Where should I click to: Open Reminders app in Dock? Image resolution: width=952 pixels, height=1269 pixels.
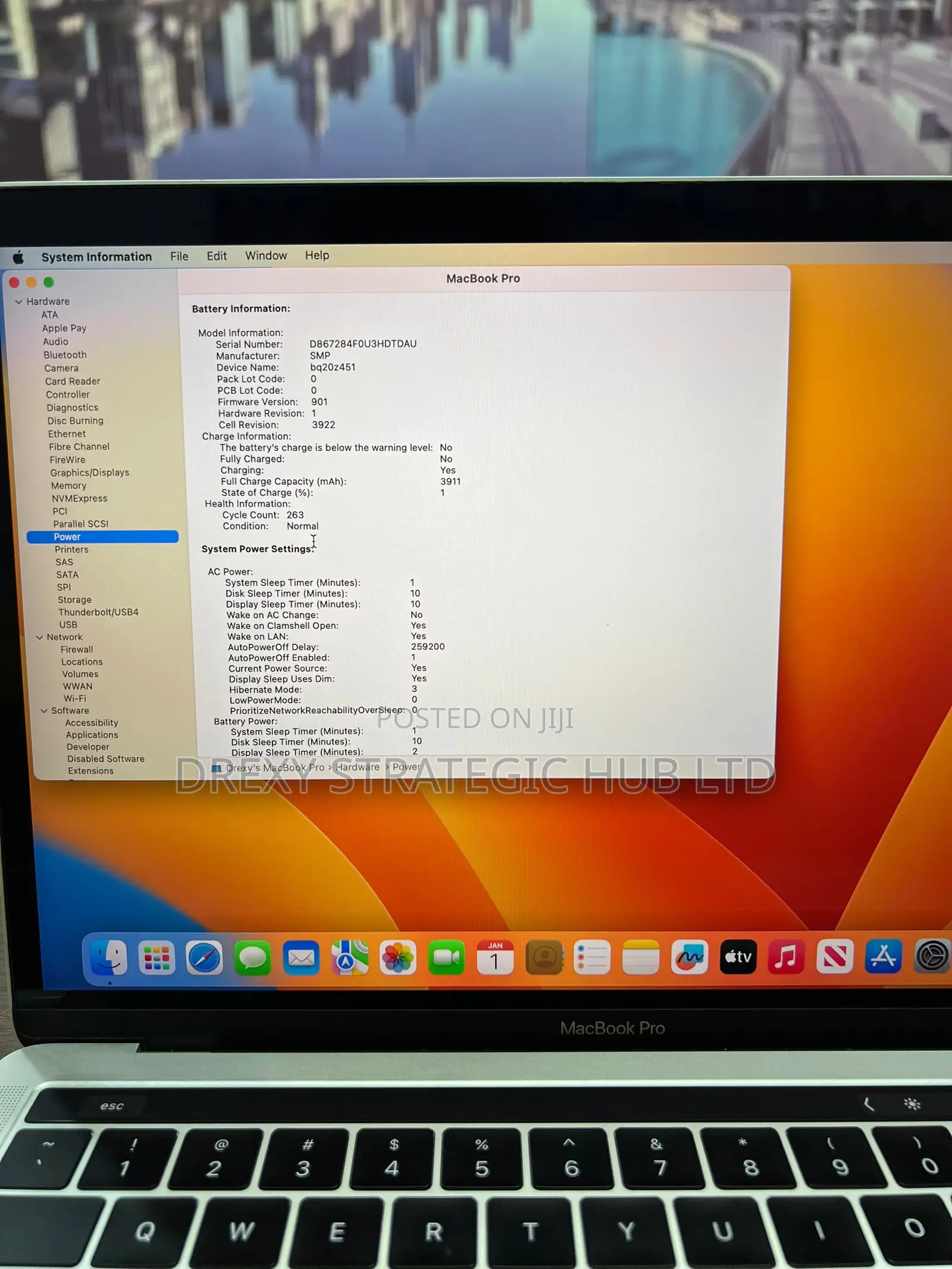592,957
